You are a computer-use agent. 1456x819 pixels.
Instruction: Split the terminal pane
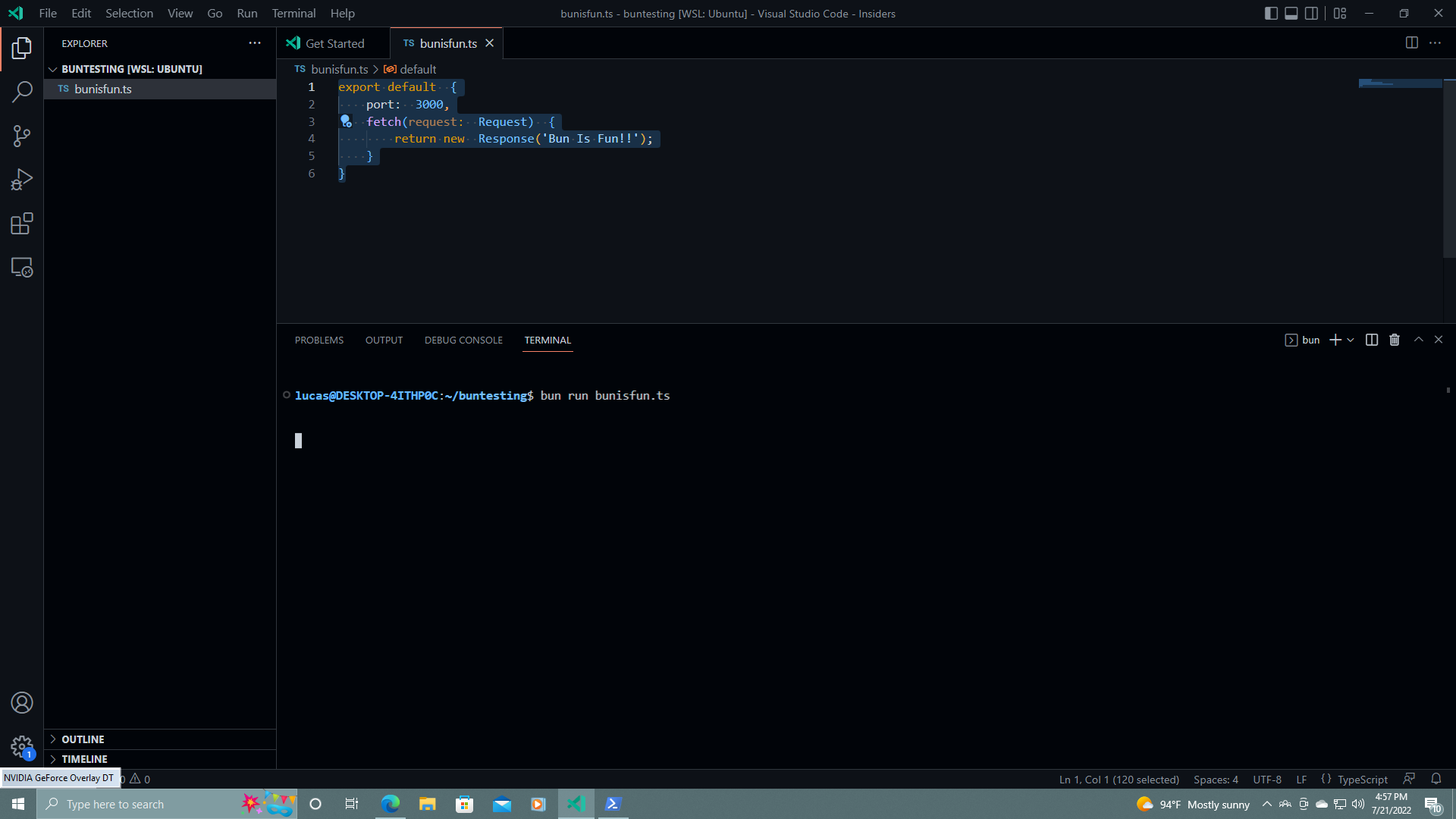pyautogui.click(x=1372, y=339)
